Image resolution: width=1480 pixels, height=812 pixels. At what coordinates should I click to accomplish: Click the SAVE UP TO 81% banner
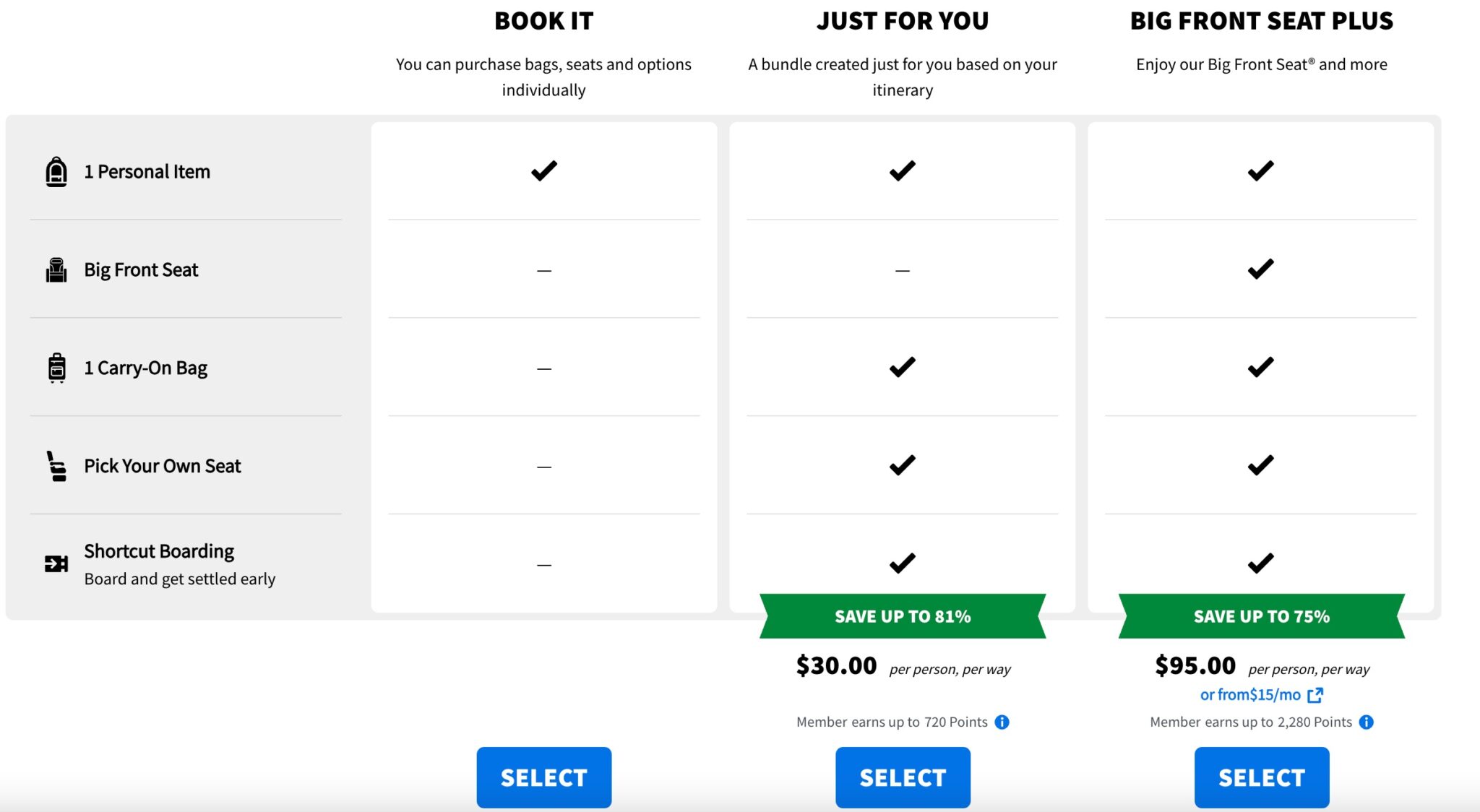[x=903, y=617]
